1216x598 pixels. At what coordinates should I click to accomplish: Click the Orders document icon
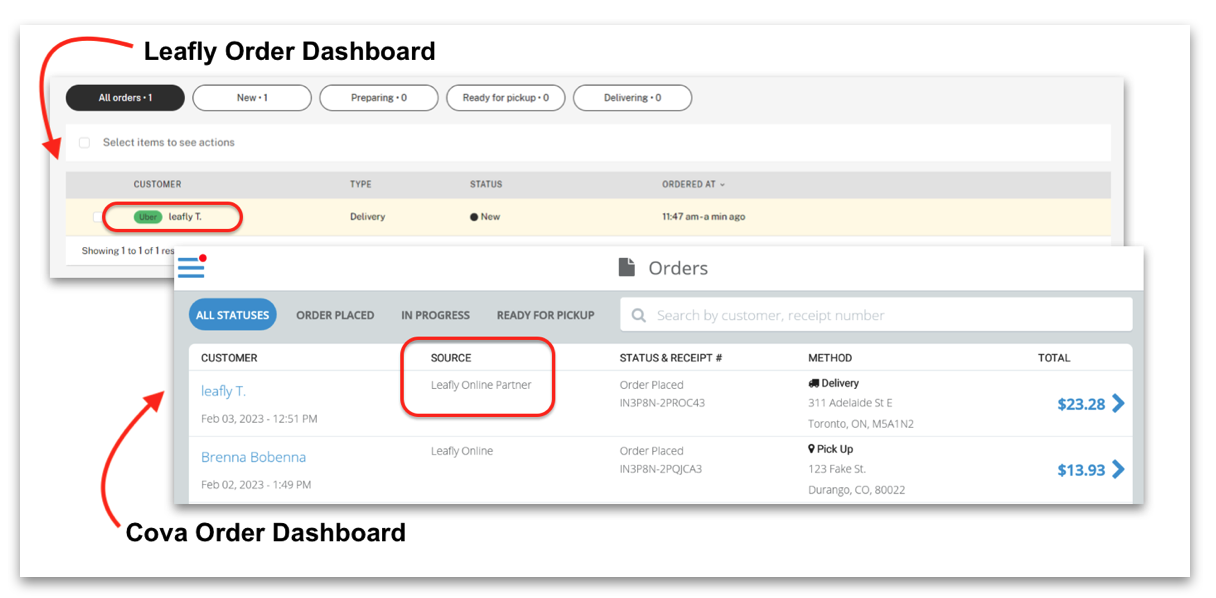(627, 267)
